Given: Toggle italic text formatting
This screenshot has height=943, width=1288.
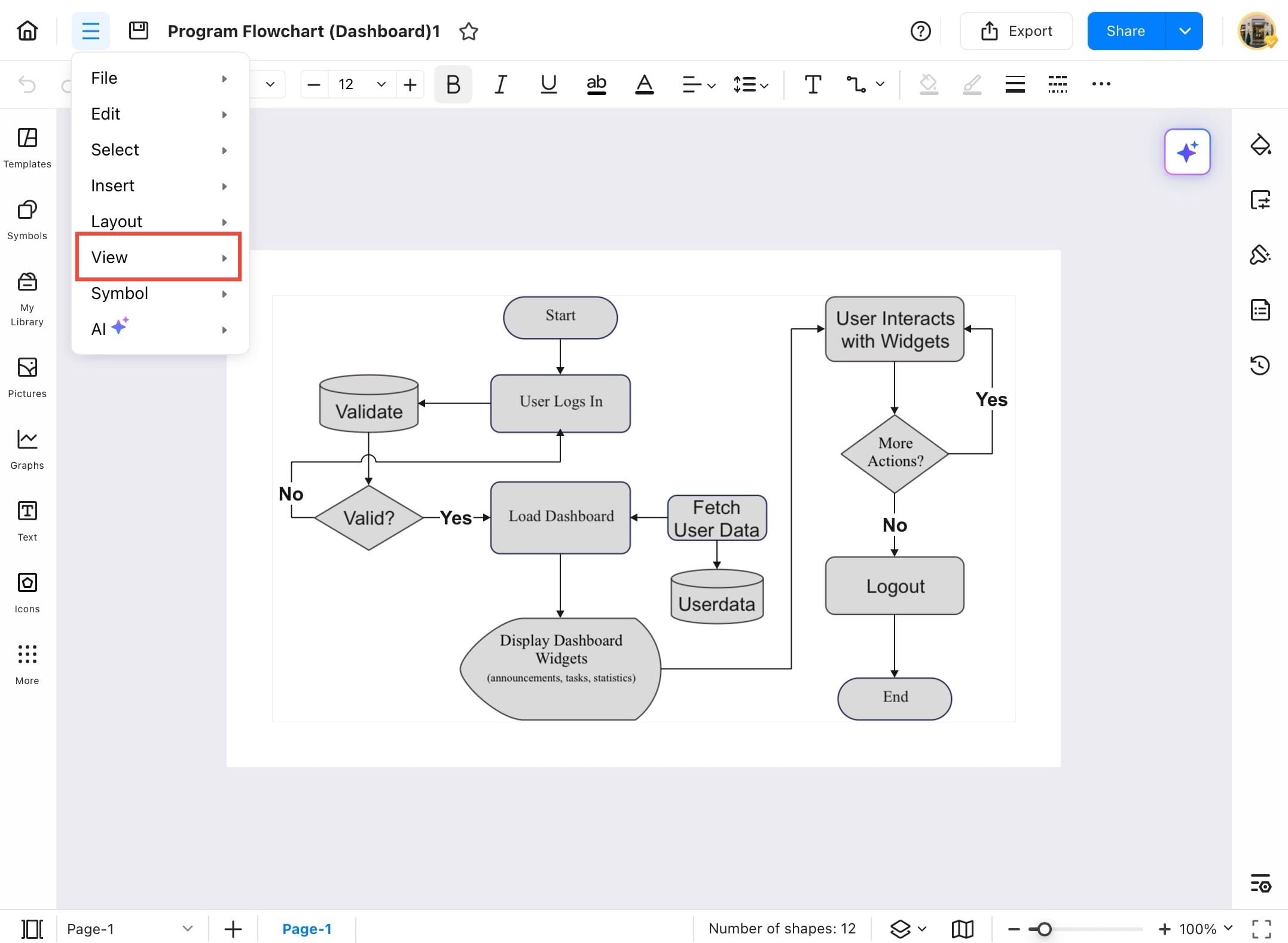Looking at the screenshot, I should [500, 84].
